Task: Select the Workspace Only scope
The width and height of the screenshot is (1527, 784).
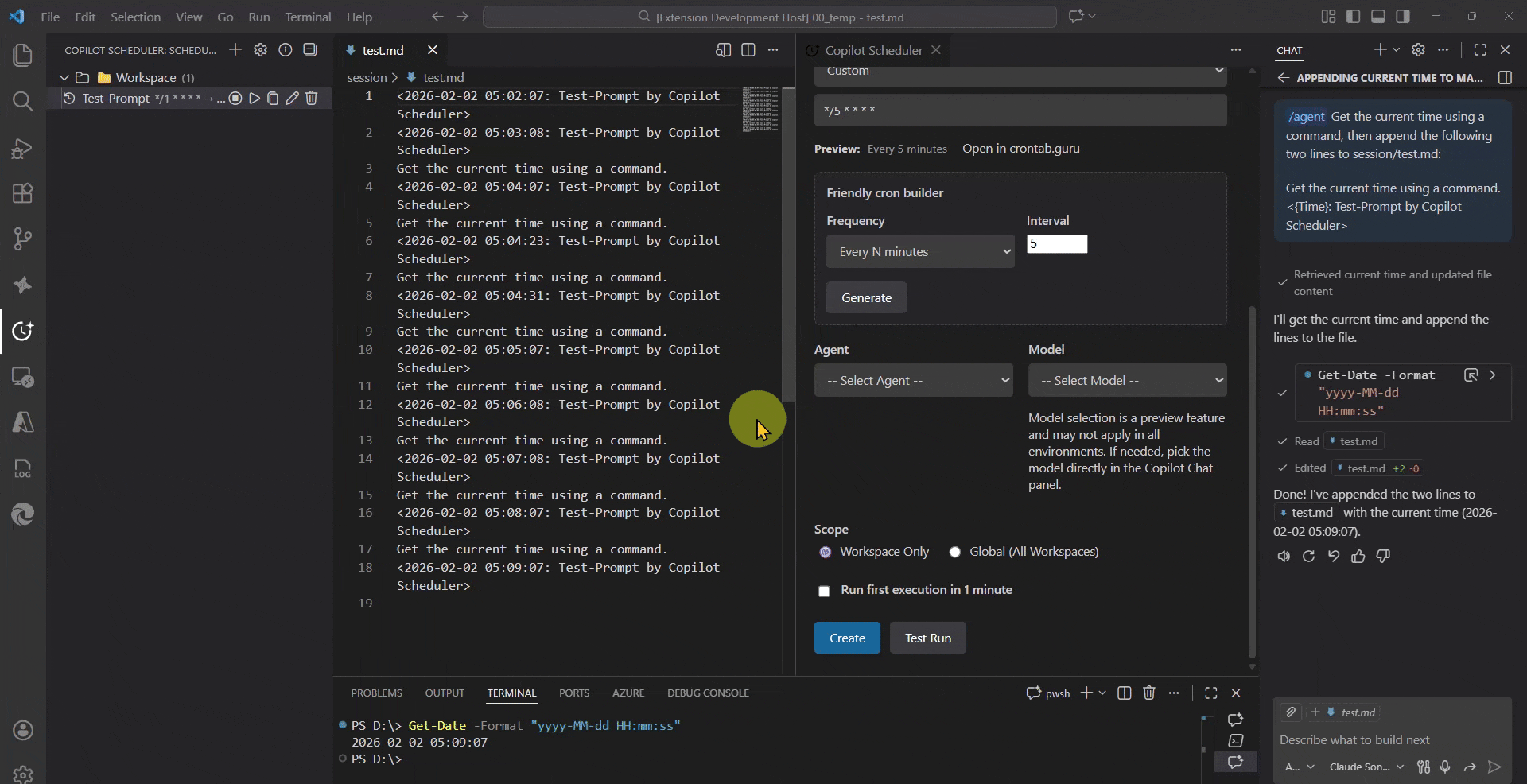Action: point(825,551)
